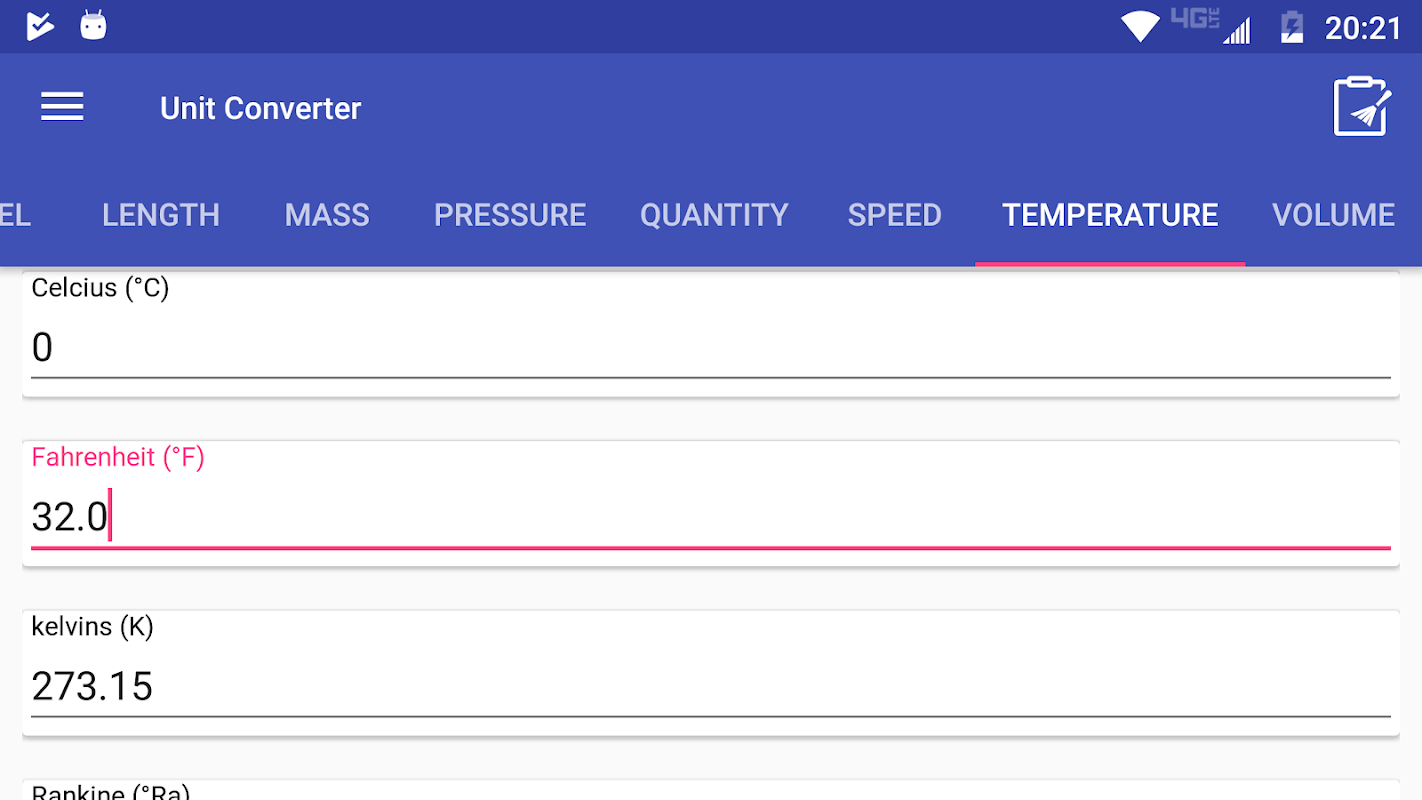The width and height of the screenshot is (1422, 800).
Task: Open the PRESSURE tab
Action: pos(510,215)
